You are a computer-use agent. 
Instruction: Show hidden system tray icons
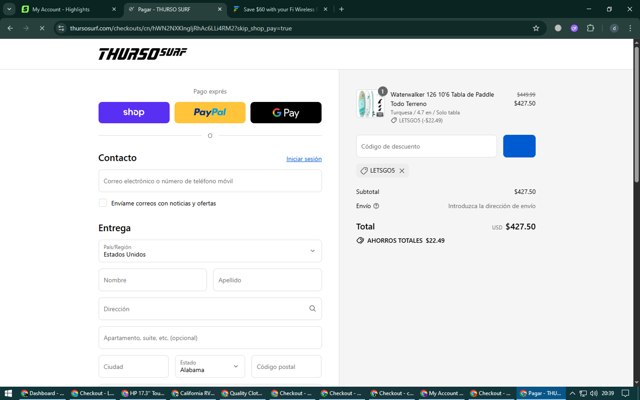point(573,393)
